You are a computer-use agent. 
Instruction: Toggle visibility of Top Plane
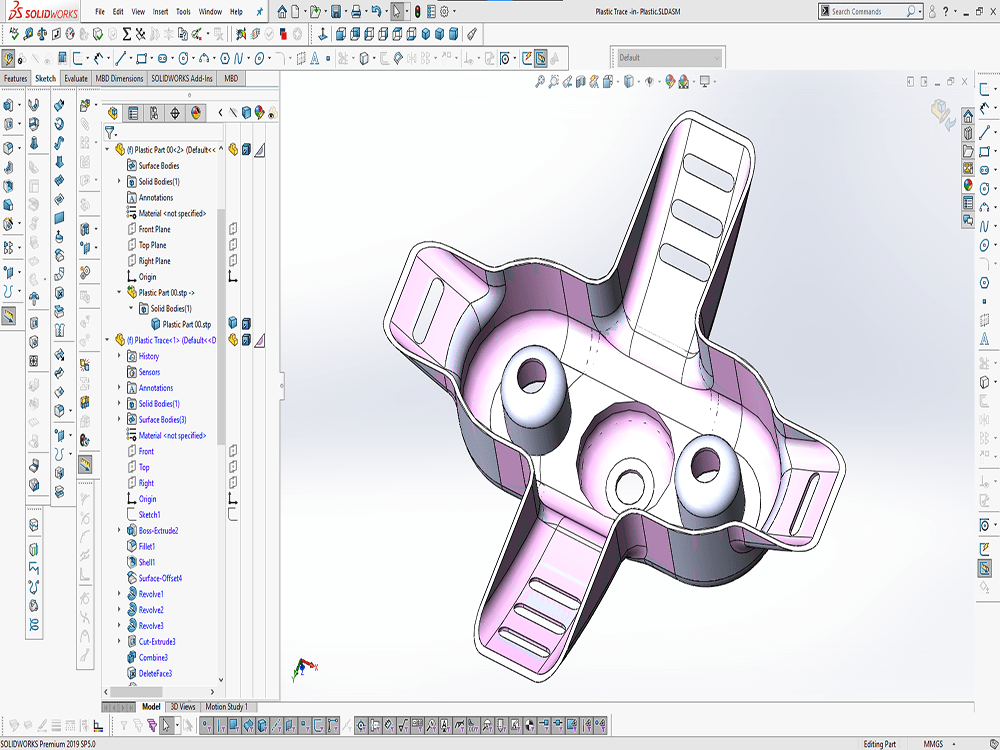click(x=233, y=245)
